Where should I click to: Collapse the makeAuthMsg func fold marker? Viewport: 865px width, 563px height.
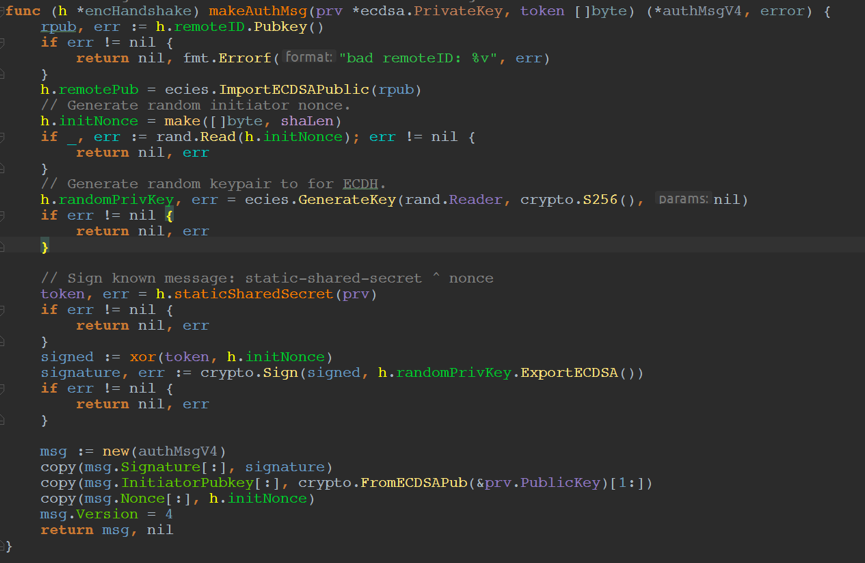(2, 12)
